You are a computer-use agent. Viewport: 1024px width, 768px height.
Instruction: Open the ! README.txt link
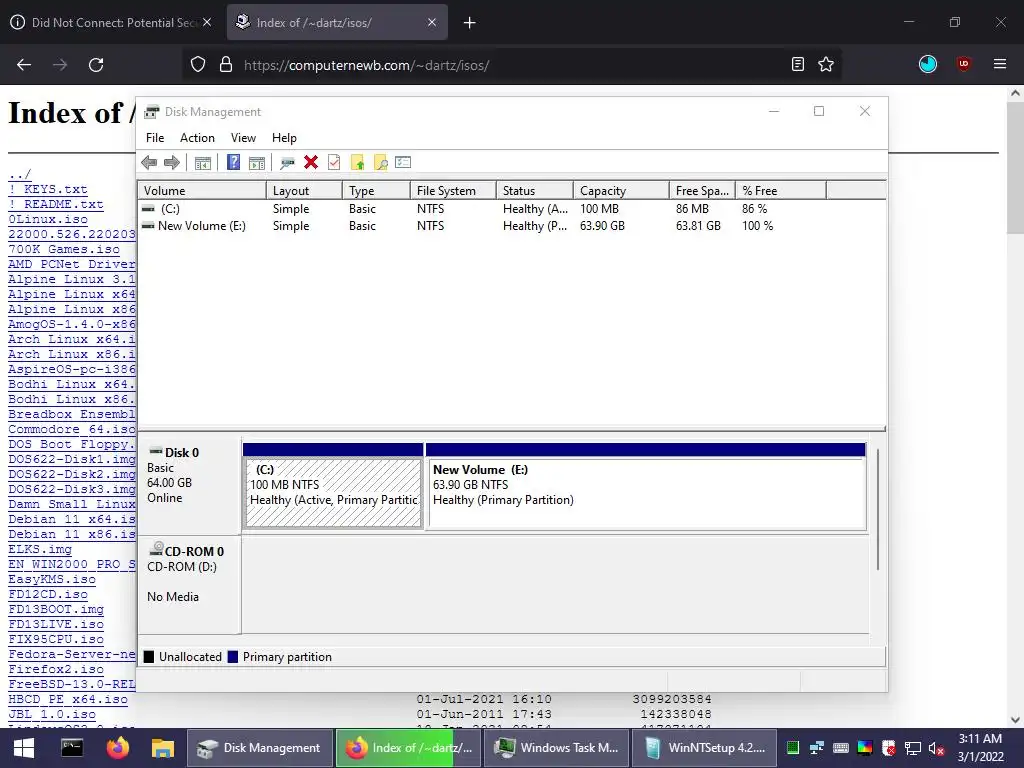point(56,204)
